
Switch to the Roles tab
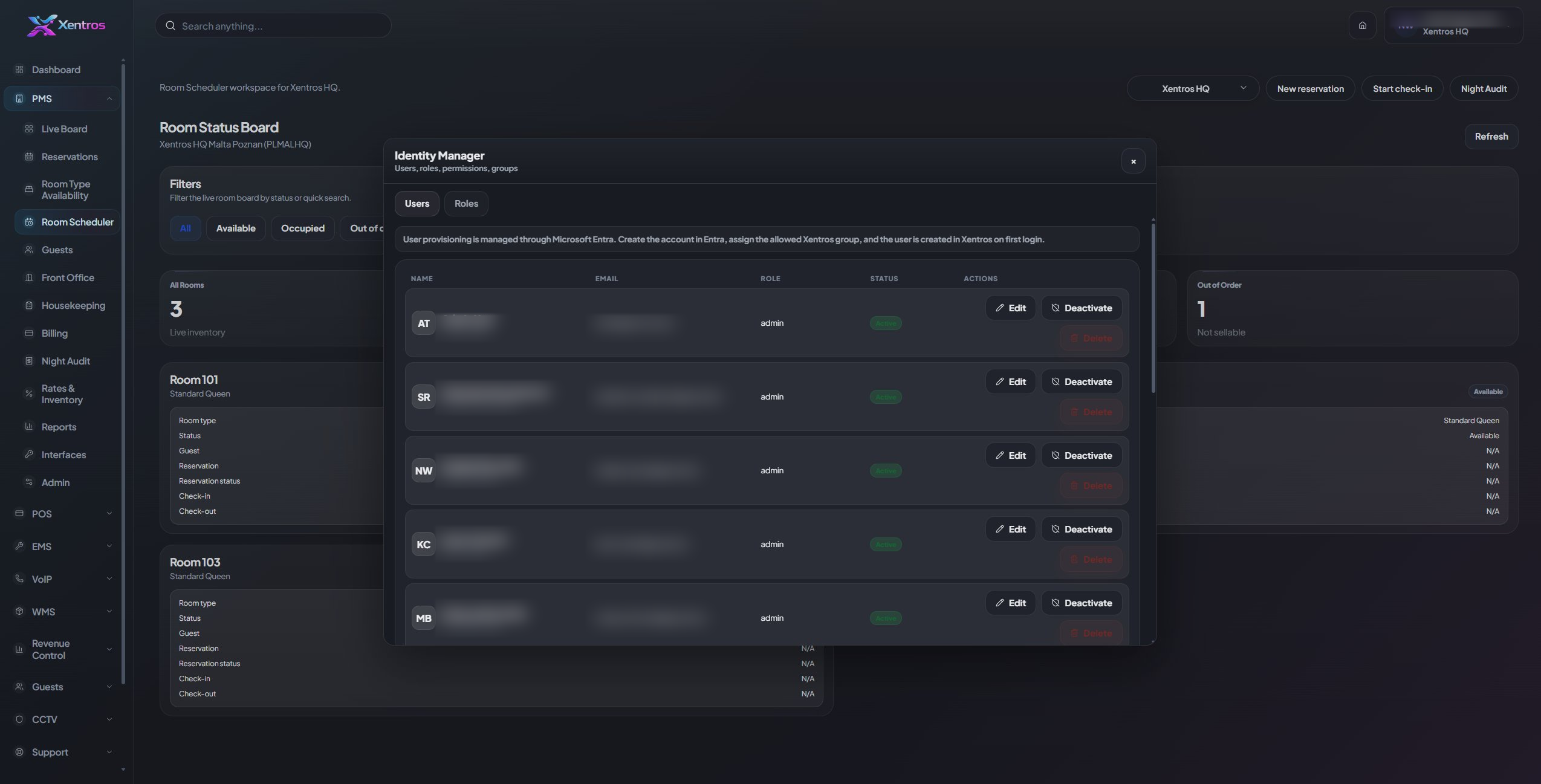(466, 203)
